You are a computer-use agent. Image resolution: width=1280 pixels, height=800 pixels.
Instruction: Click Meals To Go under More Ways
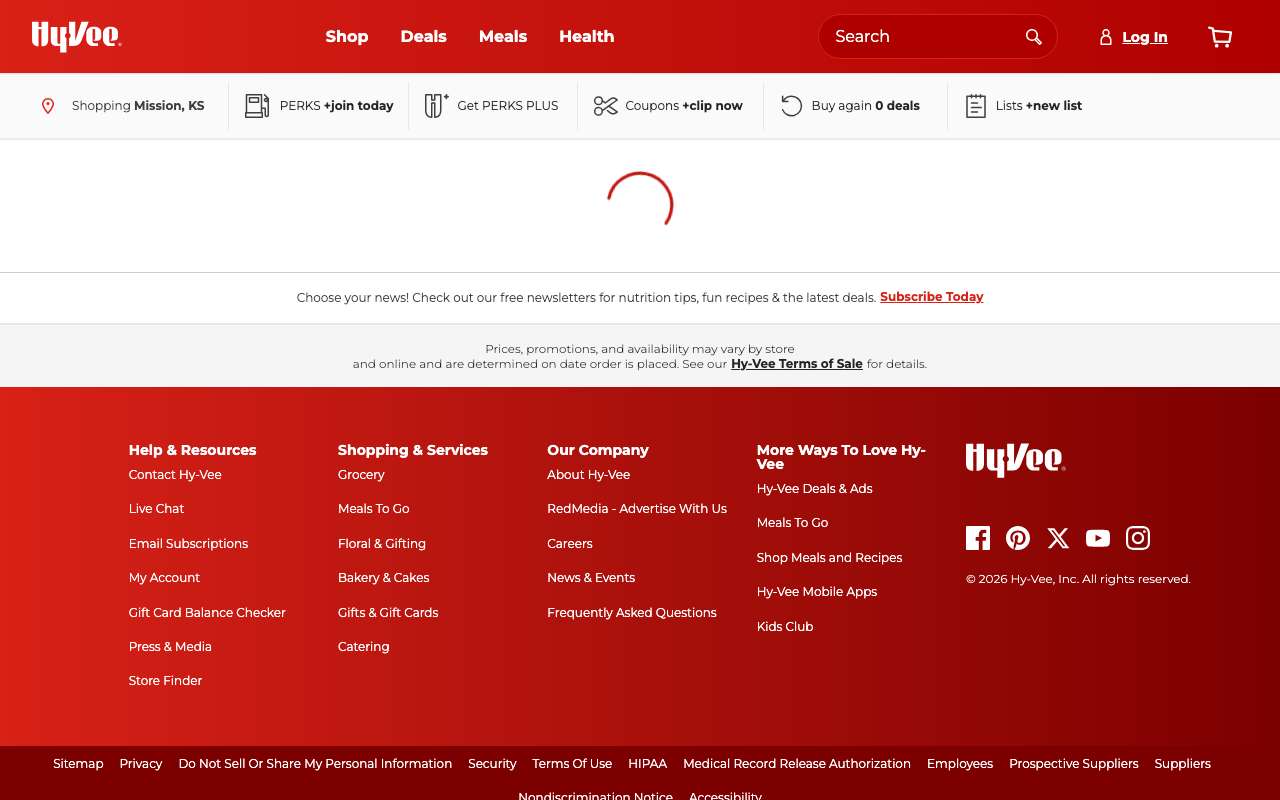[793, 523]
